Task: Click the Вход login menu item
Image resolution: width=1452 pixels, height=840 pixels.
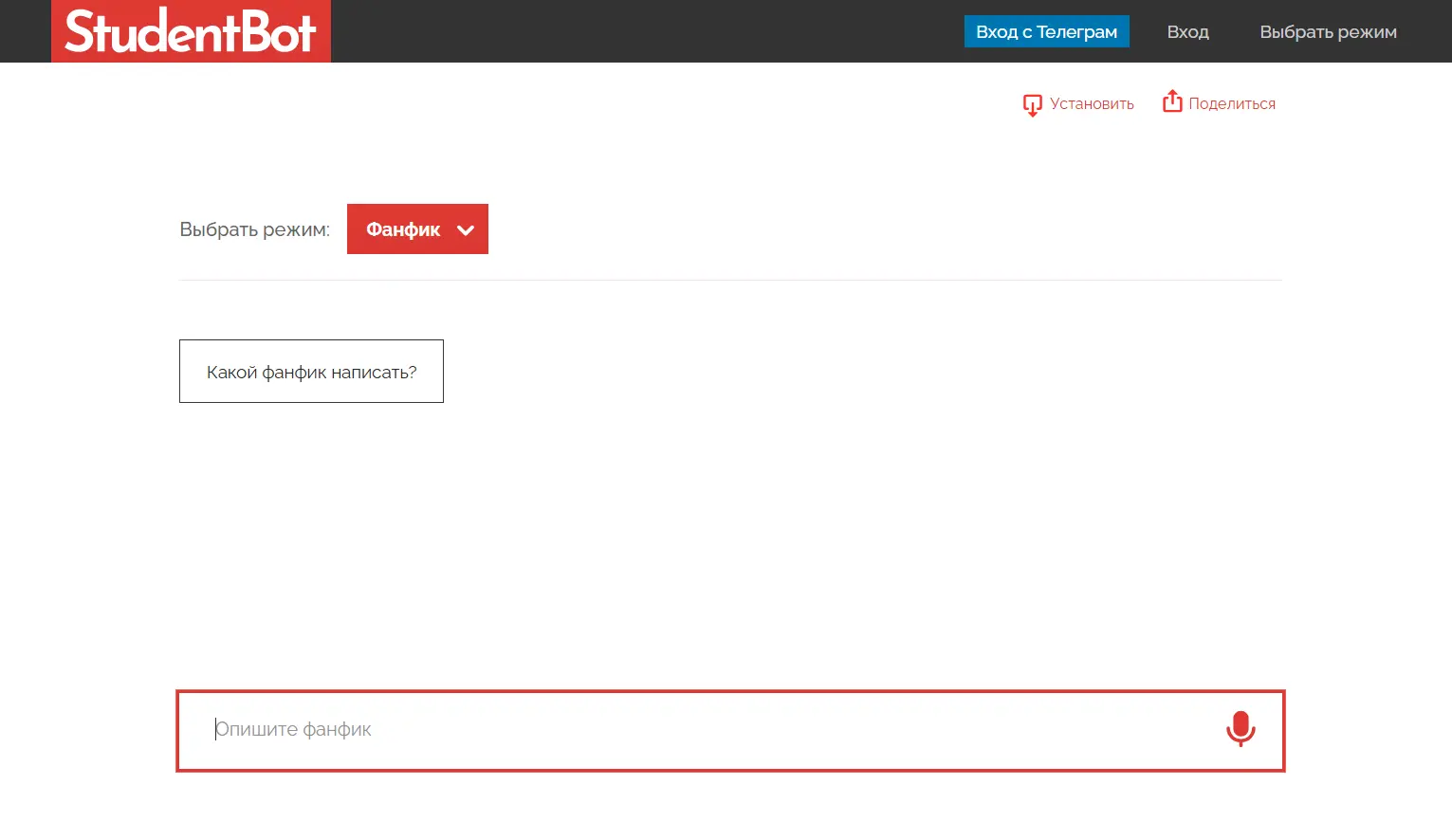Action: (x=1187, y=31)
